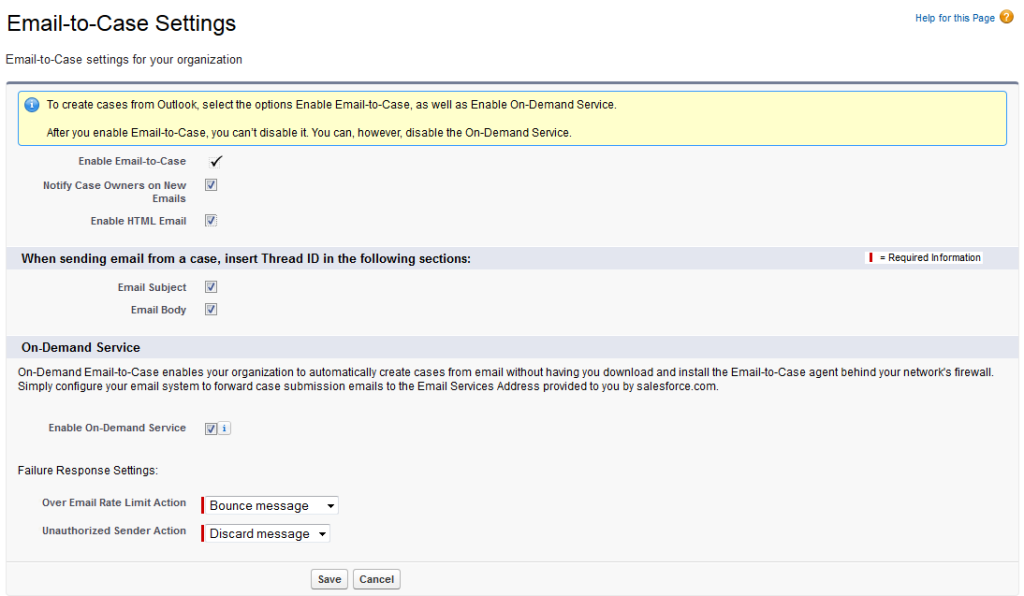The image size is (1024, 596).
Task: Click the Cancel button
Action: (377, 579)
